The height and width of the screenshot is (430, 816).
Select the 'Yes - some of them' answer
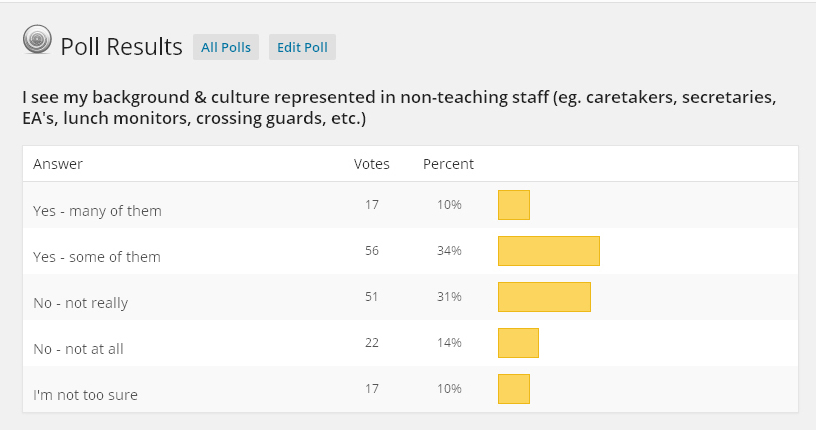click(x=97, y=256)
